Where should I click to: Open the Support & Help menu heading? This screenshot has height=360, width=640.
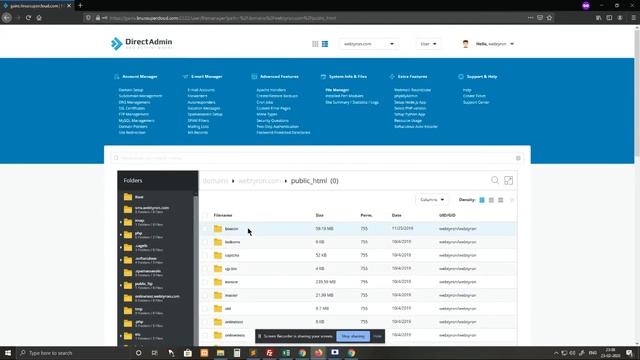[482, 76]
